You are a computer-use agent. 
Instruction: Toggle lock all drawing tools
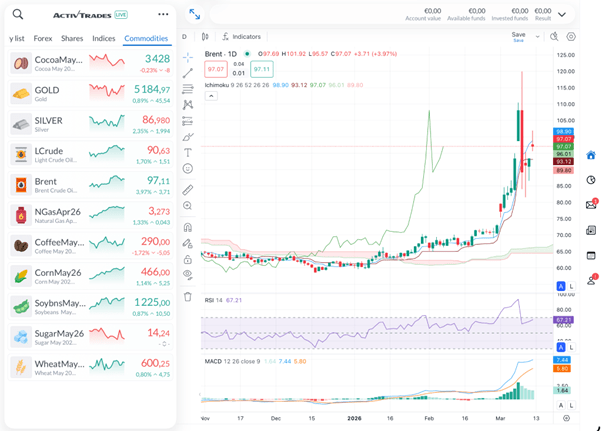(188, 257)
